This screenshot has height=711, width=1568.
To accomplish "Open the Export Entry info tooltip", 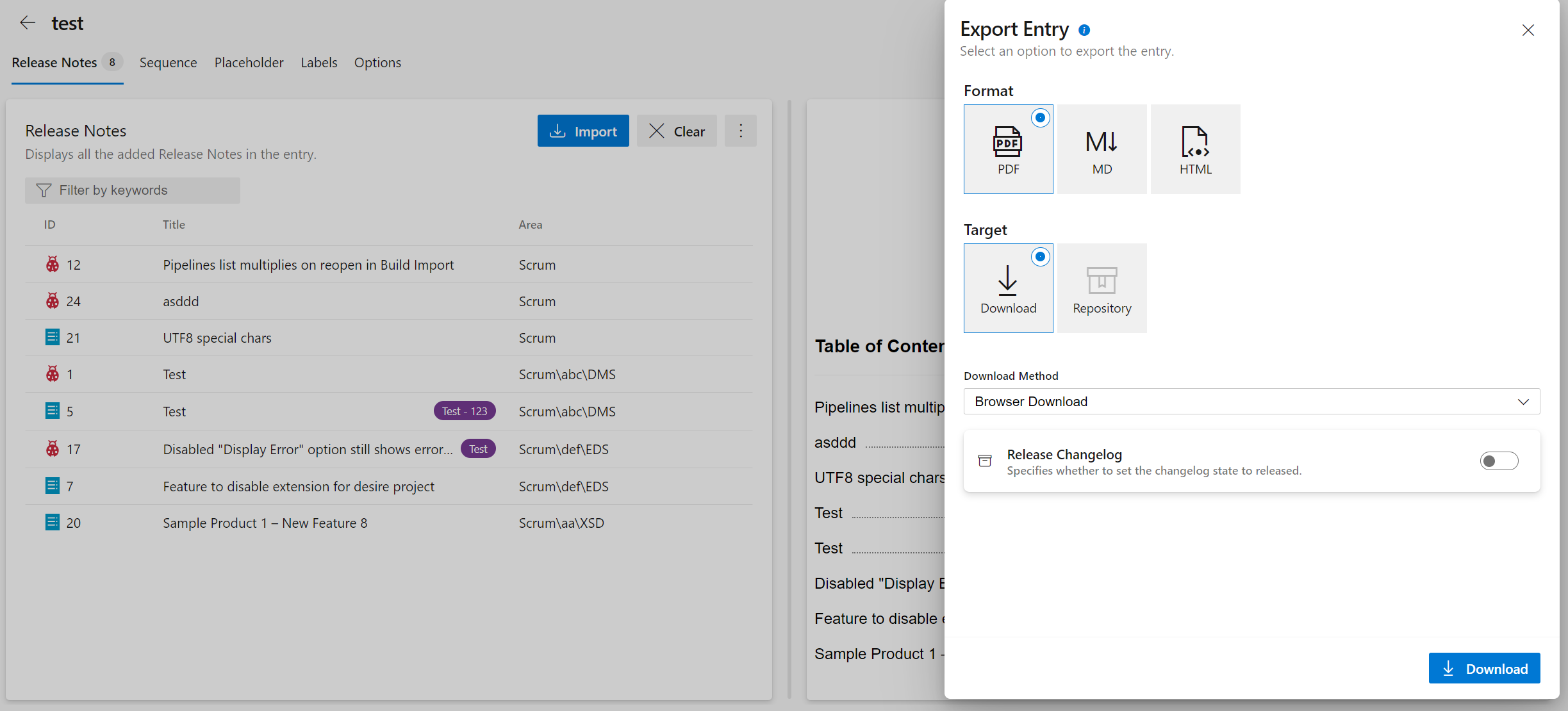I will point(1084,29).
